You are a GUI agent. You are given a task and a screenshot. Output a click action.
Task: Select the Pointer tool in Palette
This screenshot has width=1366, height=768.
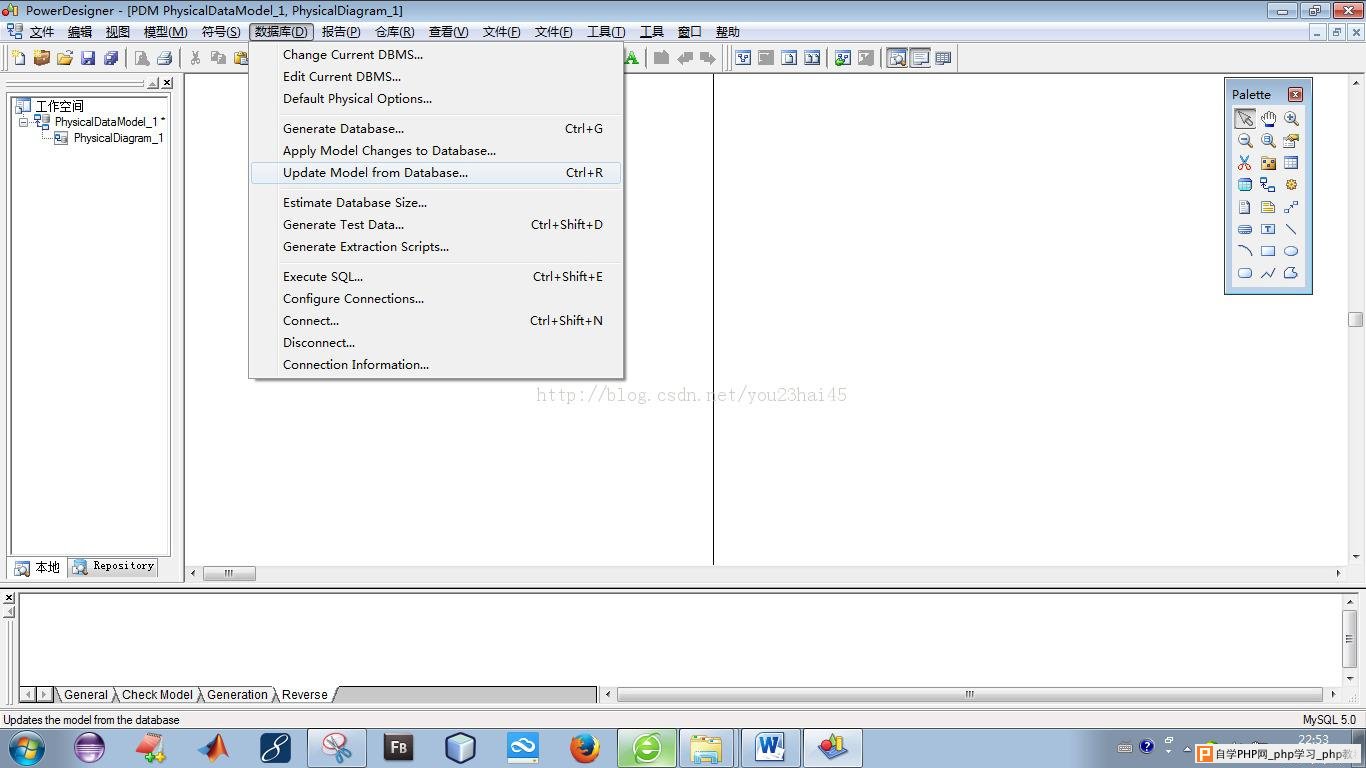[1244, 118]
